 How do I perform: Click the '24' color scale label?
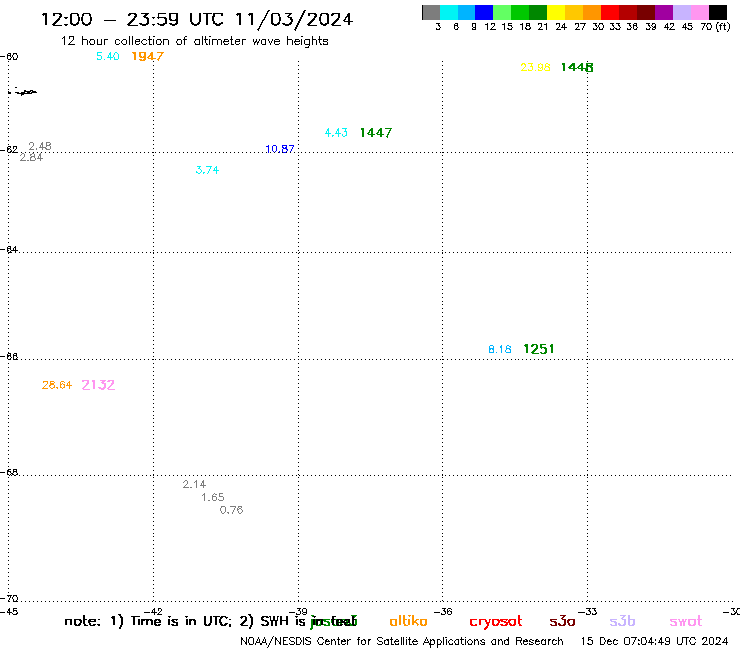(561, 27)
